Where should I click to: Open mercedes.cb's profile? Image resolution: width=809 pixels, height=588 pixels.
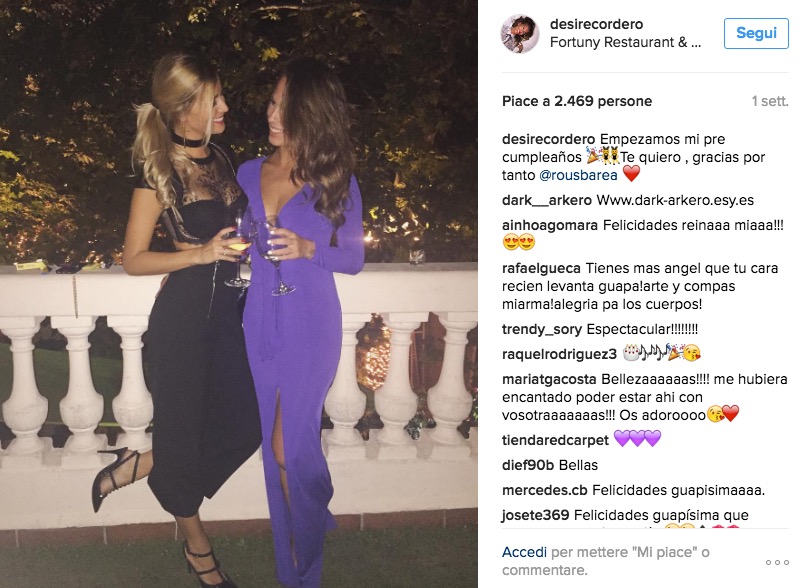[544, 491]
